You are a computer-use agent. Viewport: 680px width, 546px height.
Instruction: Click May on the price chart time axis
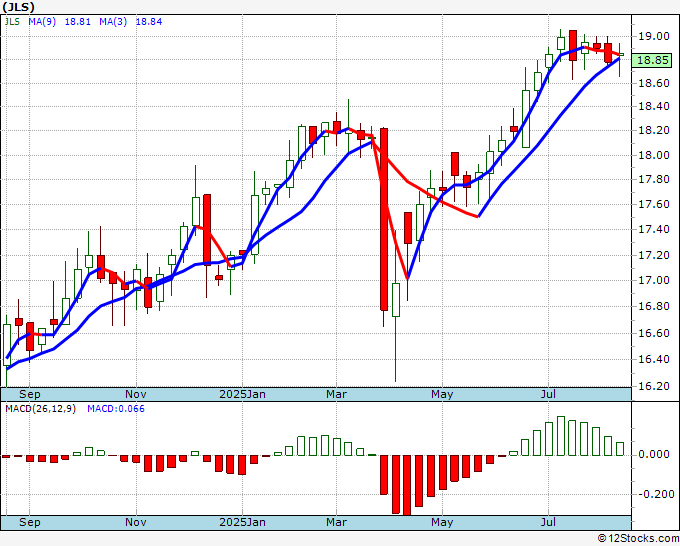coord(442,394)
